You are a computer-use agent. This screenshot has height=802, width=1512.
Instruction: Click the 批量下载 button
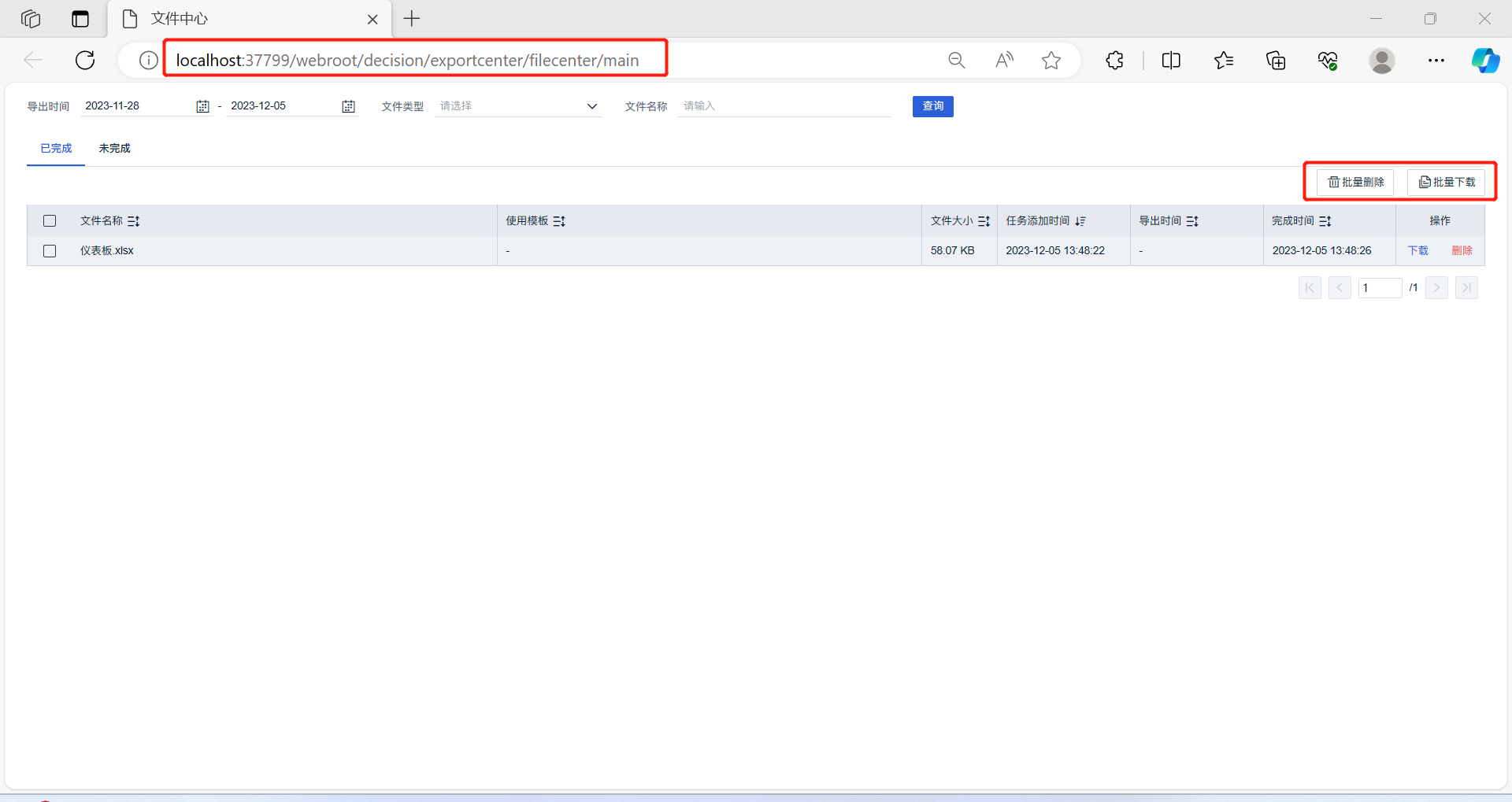[1447, 183]
